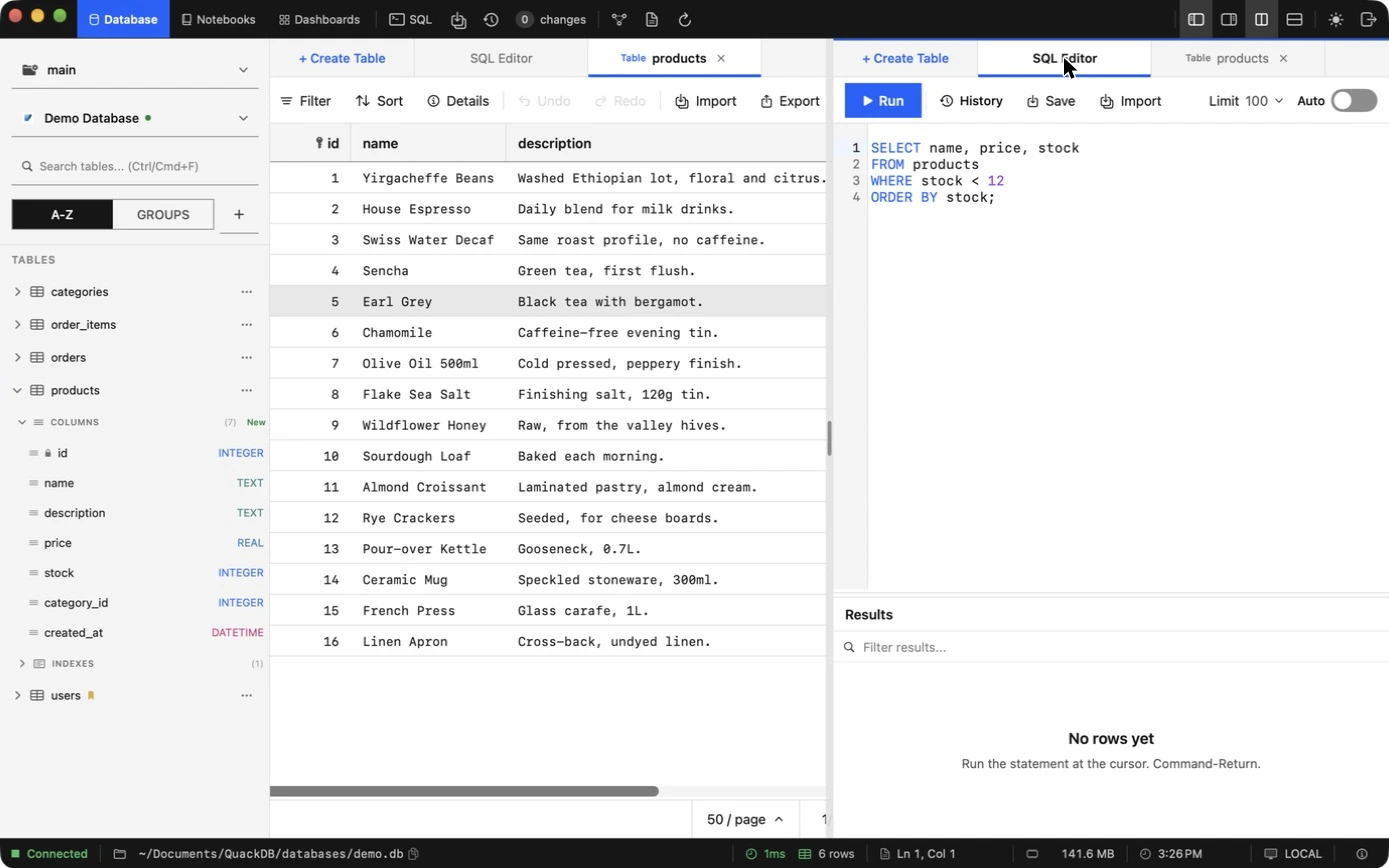Click Create Table tab in left pane
Screen dimensions: 1389x868
point(342,58)
